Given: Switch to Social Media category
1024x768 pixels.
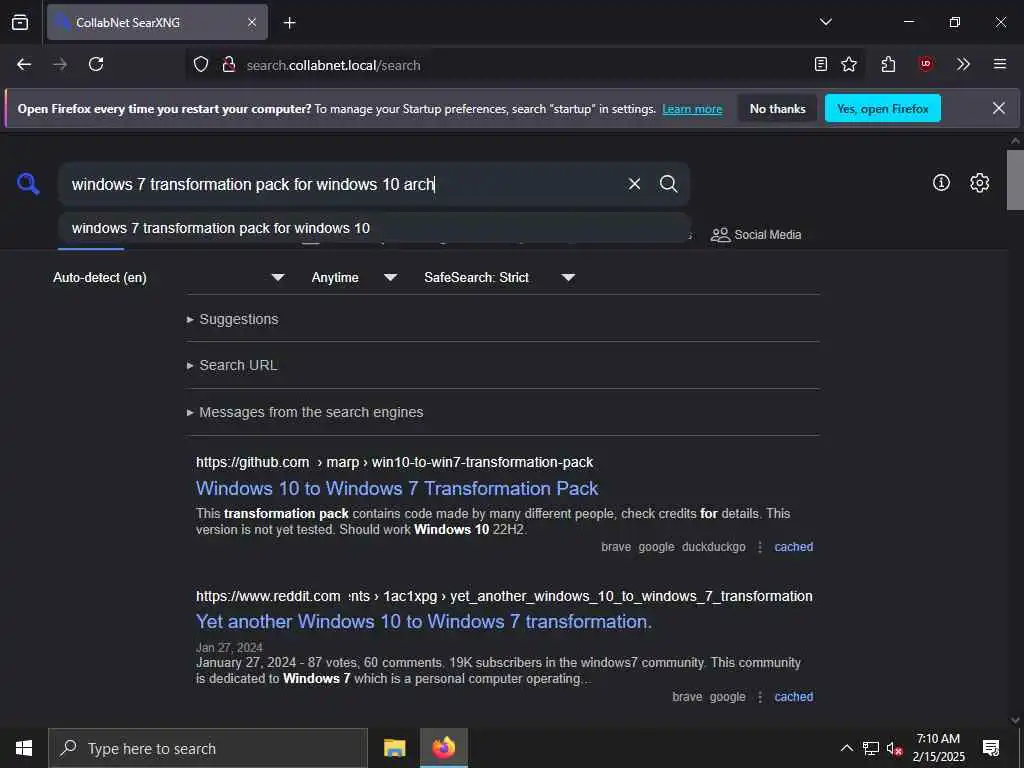Looking at the screenshot, I should pos(756,235).
